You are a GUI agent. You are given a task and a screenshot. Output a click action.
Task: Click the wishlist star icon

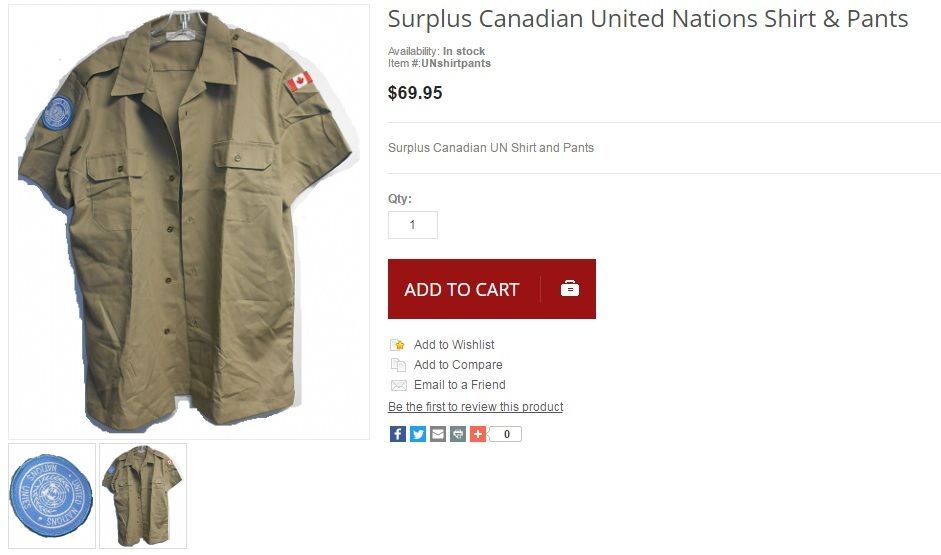[x=398, y=345]
